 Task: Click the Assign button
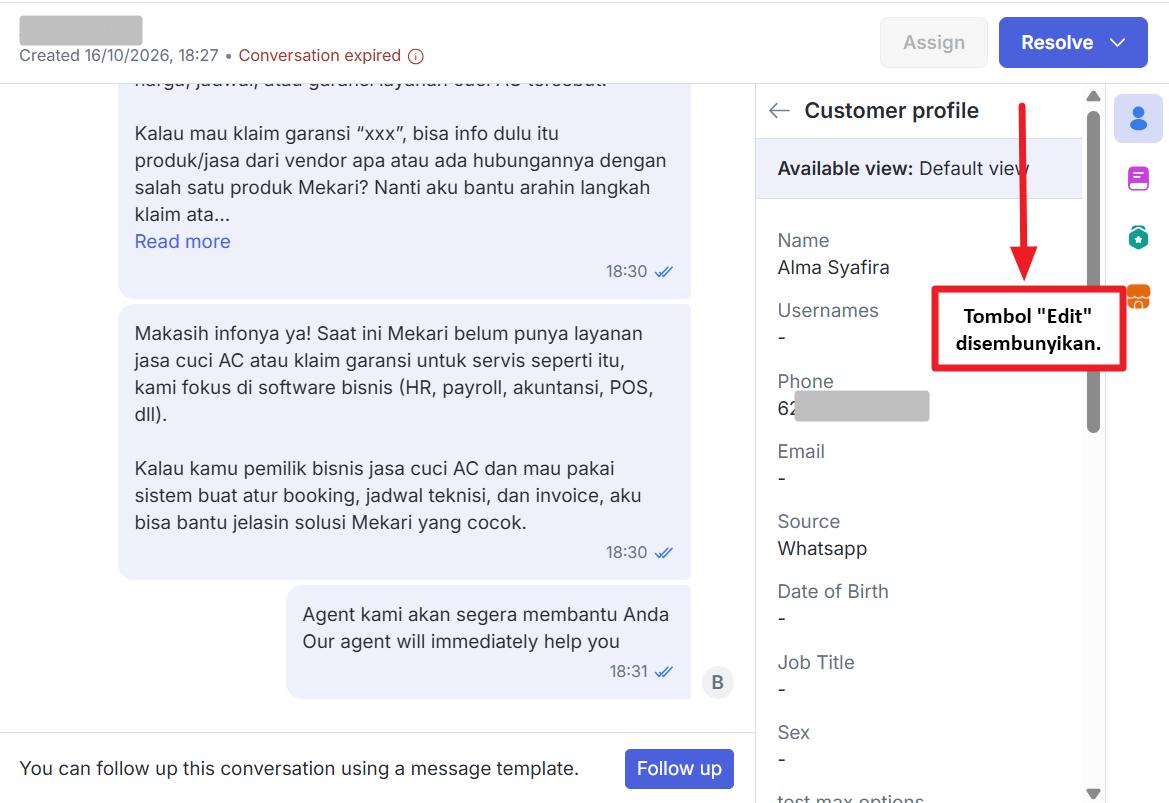[933, 42]
